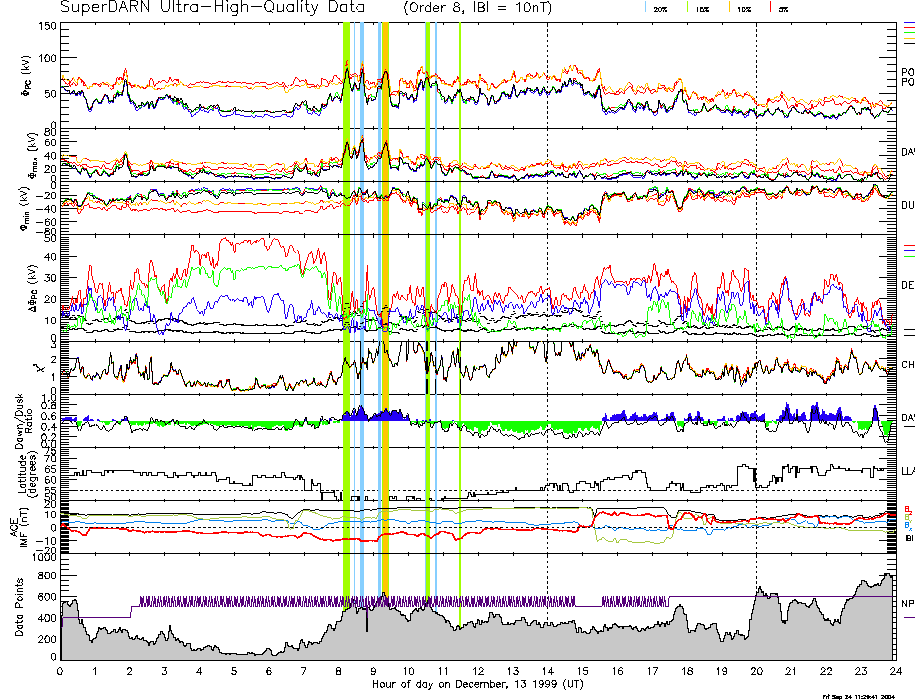Click the hour 23 tick label on x-axis
Image resolution: width=915 pixels, height=700 pixels.
pos(860,671)
